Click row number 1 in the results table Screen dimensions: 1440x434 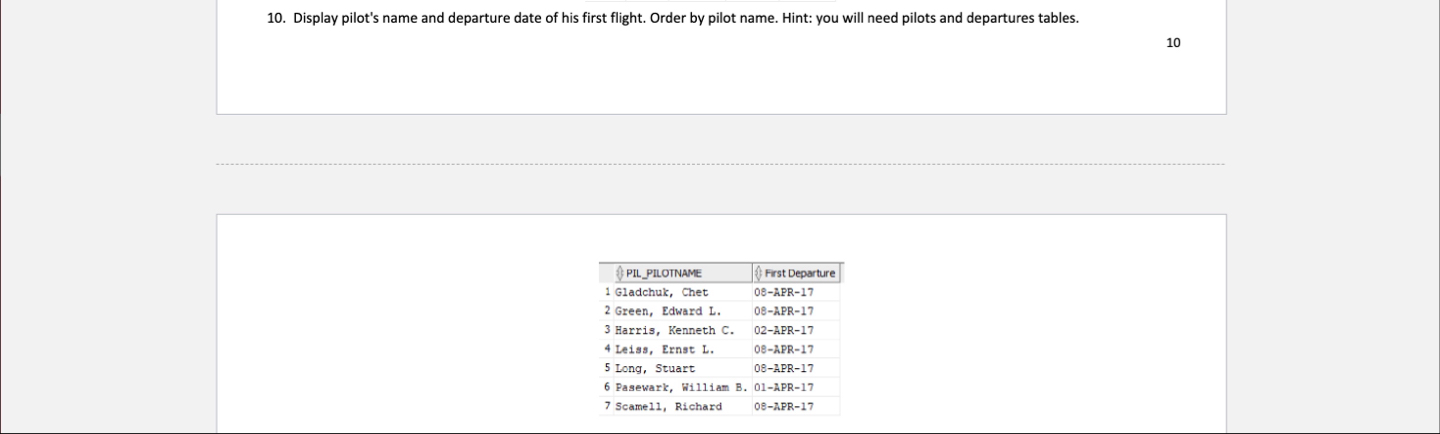[x=607, y=292]
